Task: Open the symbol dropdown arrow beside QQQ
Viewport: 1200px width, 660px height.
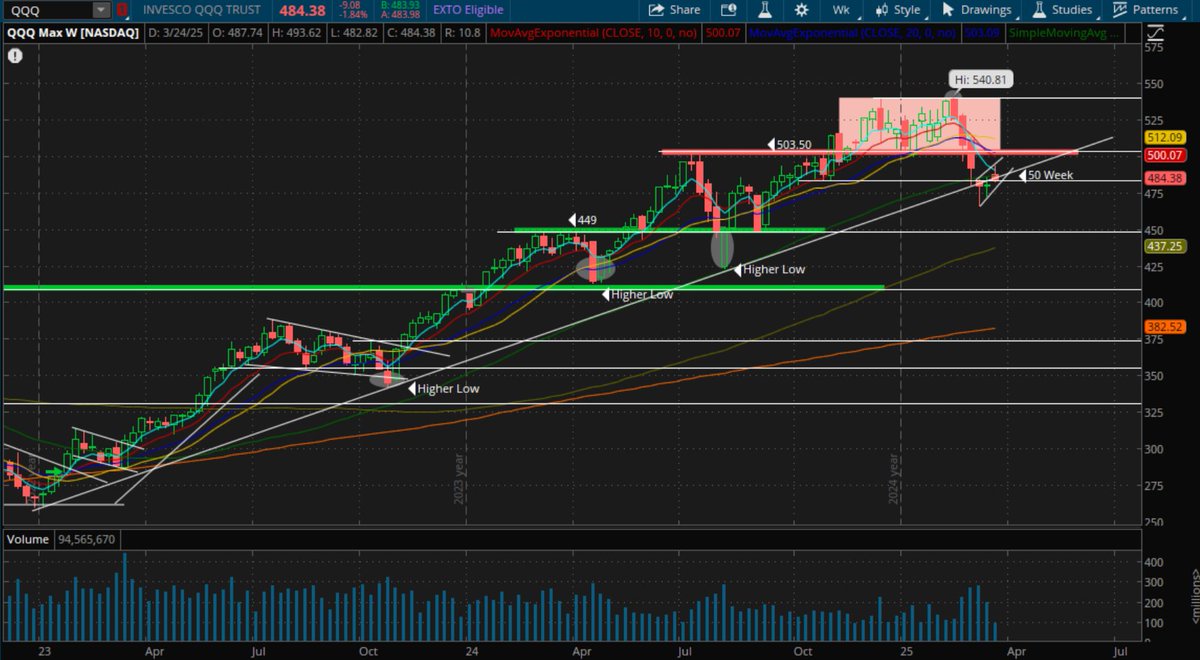Action: tap(101, 10)
